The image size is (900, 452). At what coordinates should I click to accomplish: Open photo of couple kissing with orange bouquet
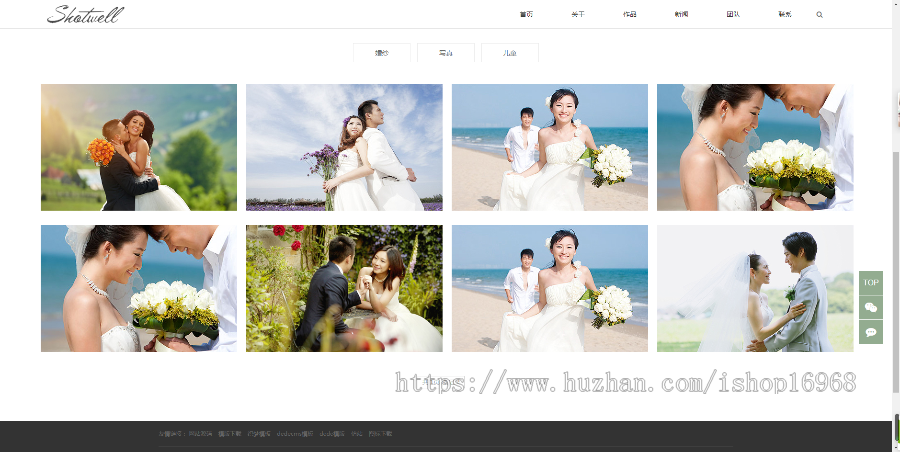point(139,148)
